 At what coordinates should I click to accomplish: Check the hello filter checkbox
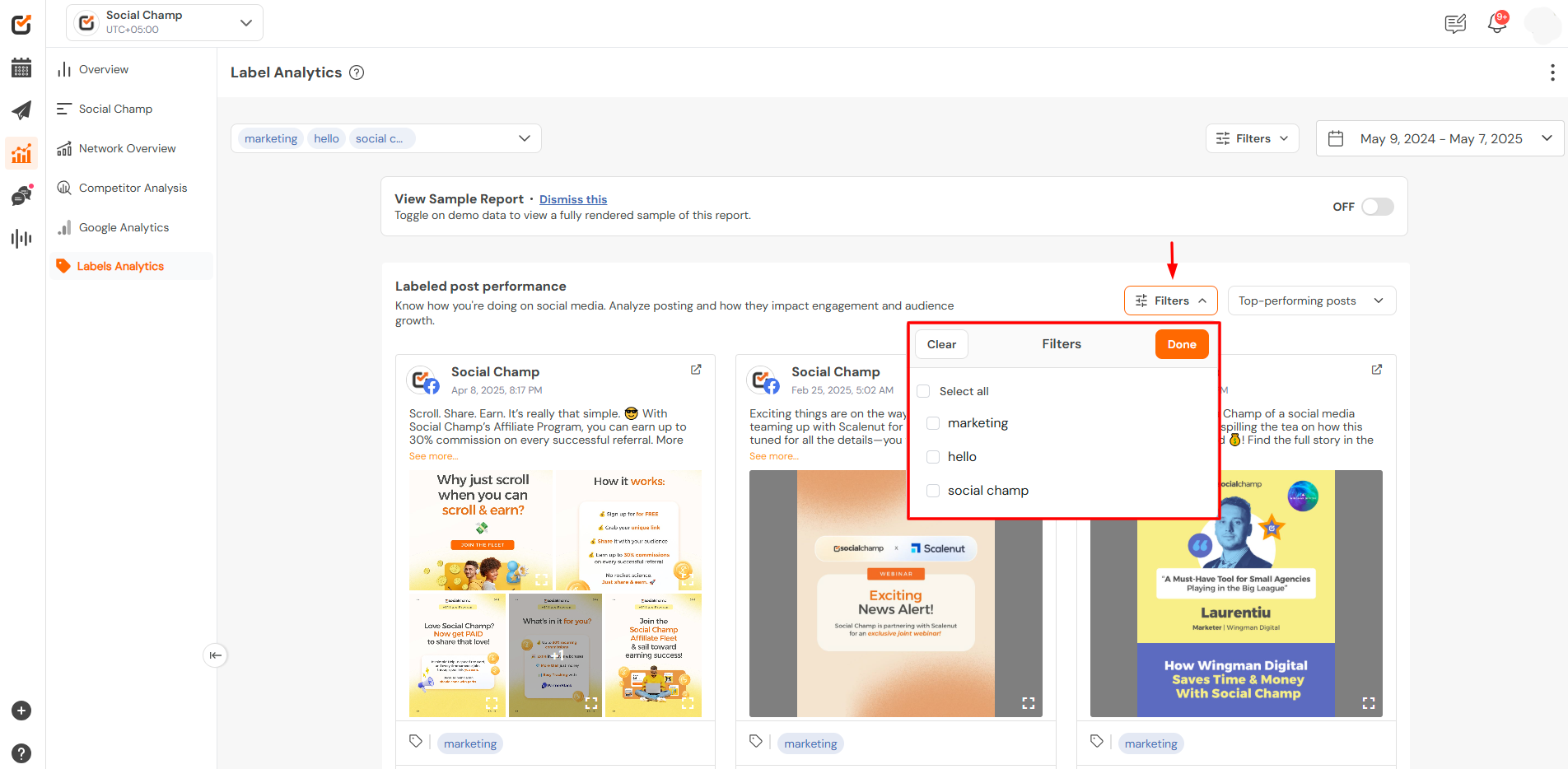click(x=933, y=457)
